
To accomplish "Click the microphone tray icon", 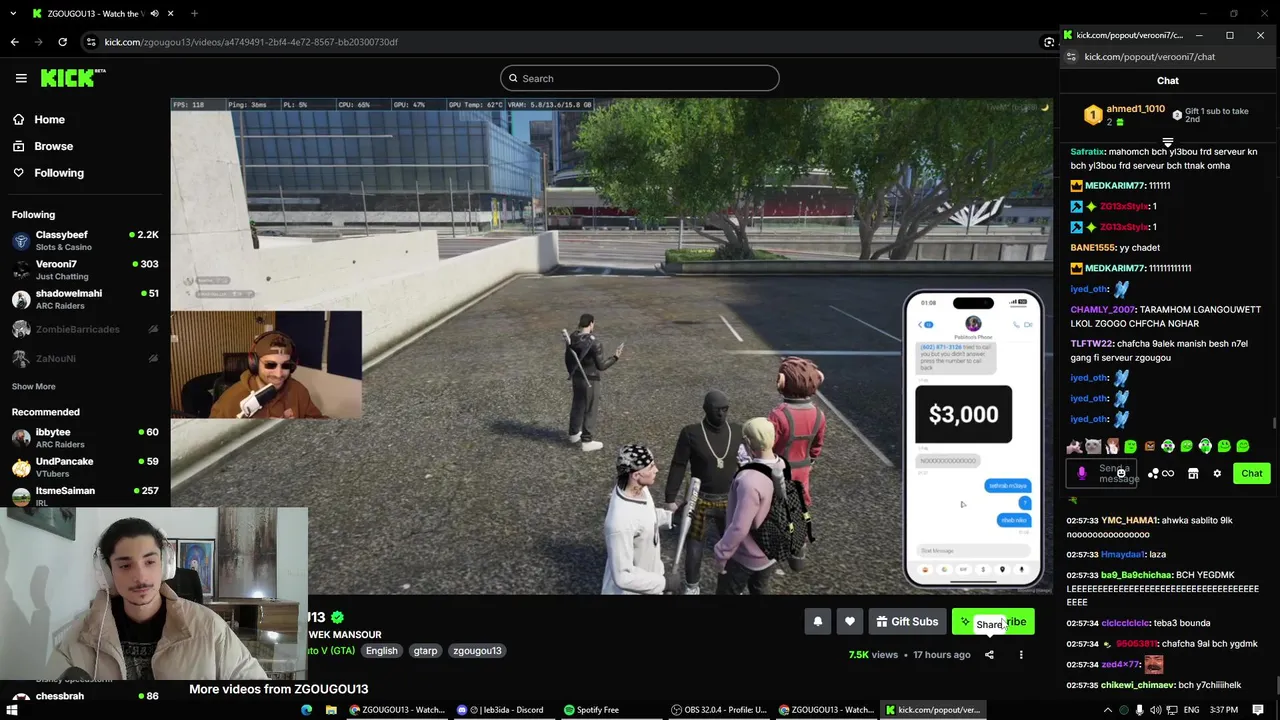I will coord(1139,710).
